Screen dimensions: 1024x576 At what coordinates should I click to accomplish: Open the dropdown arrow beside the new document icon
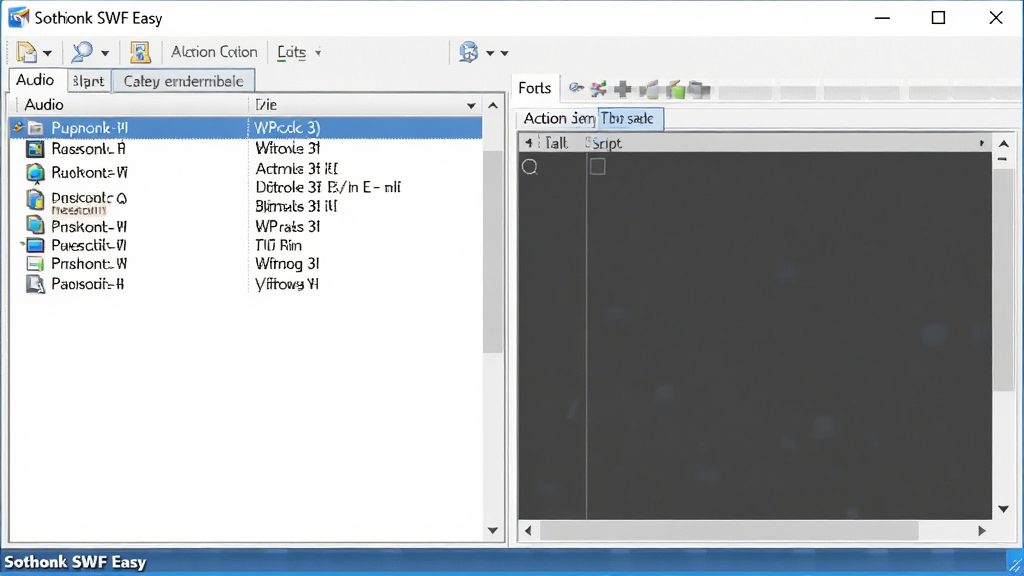tap(47, 54)
